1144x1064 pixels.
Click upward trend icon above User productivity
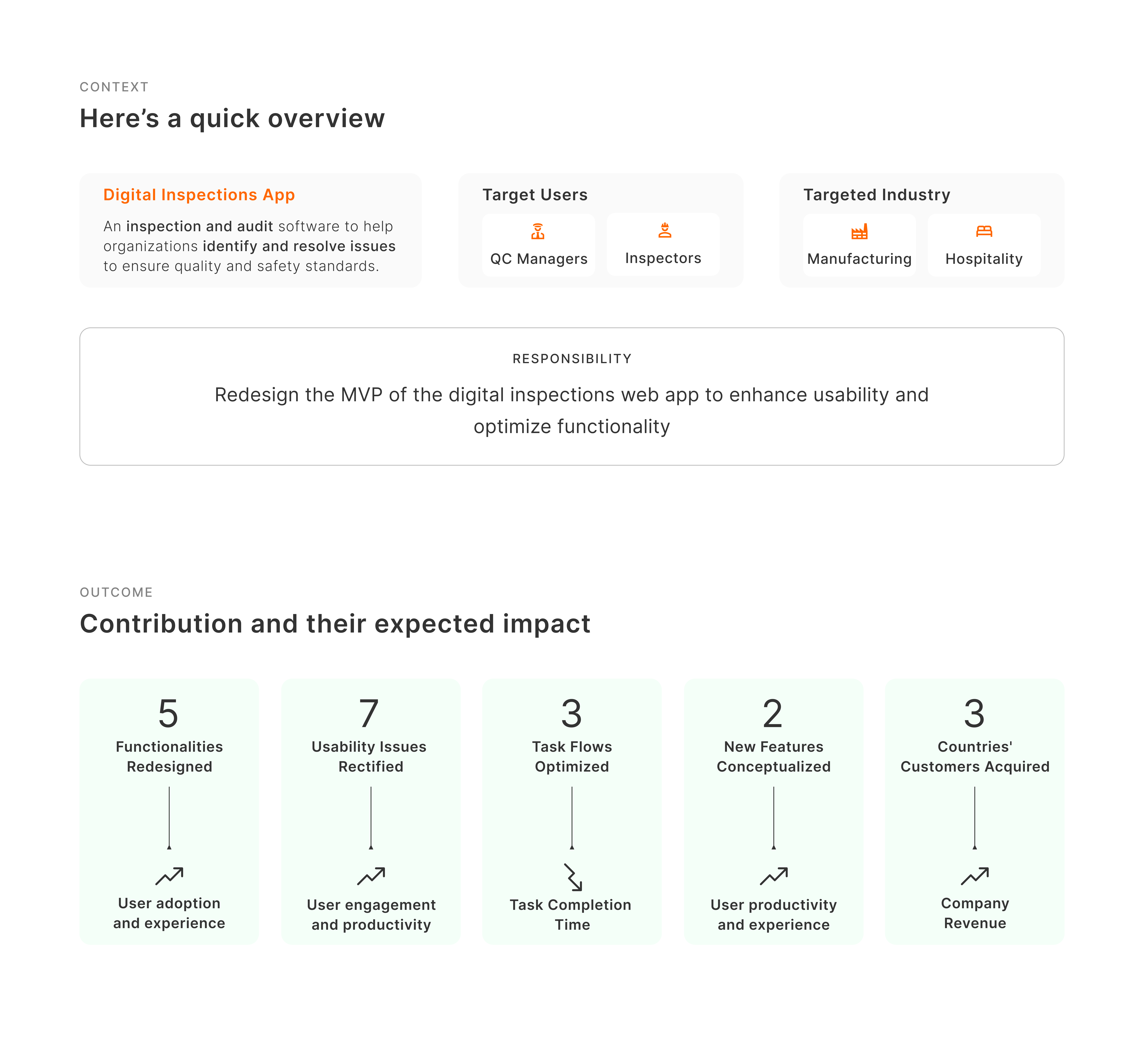click(774, 876)
